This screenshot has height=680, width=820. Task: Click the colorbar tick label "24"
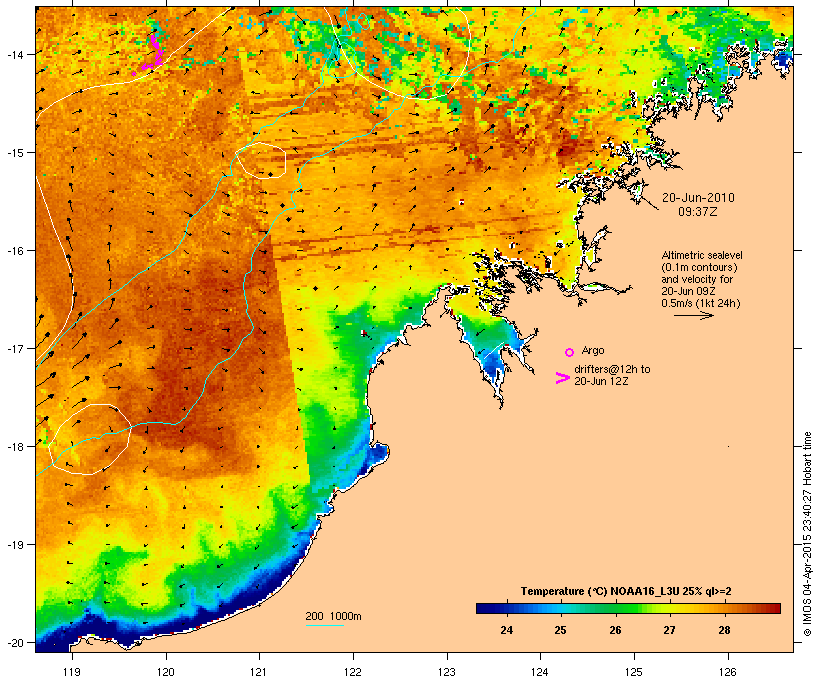(506, 630)
